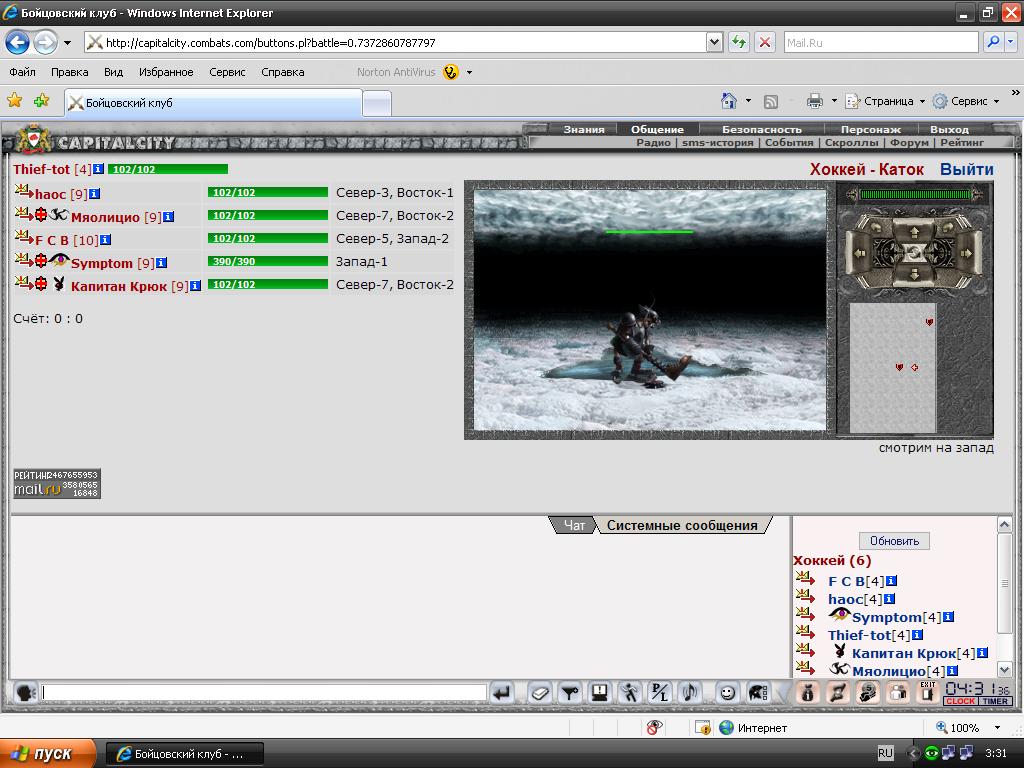Expand the print options dropdown arrow
The width and height of the screenshot is (1024, 768).
(x=834, y=101)
